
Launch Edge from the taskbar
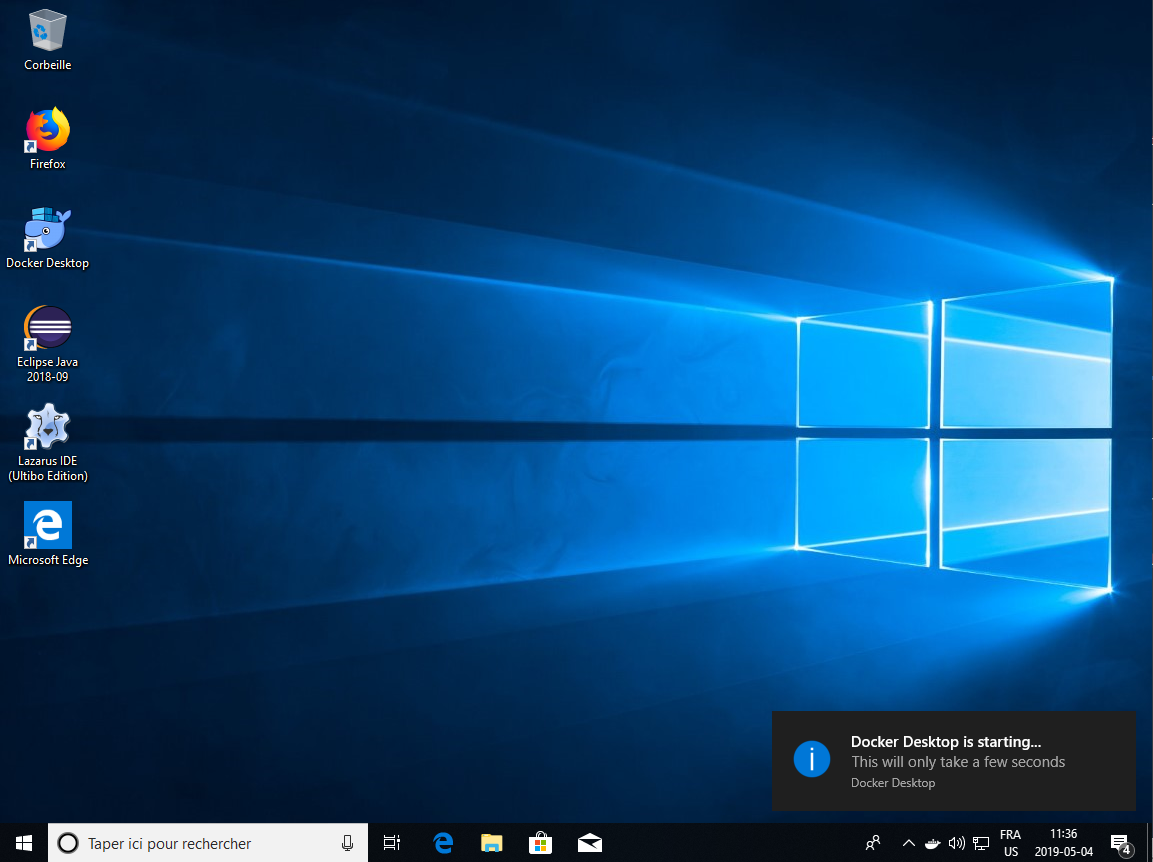pos(443,843)
